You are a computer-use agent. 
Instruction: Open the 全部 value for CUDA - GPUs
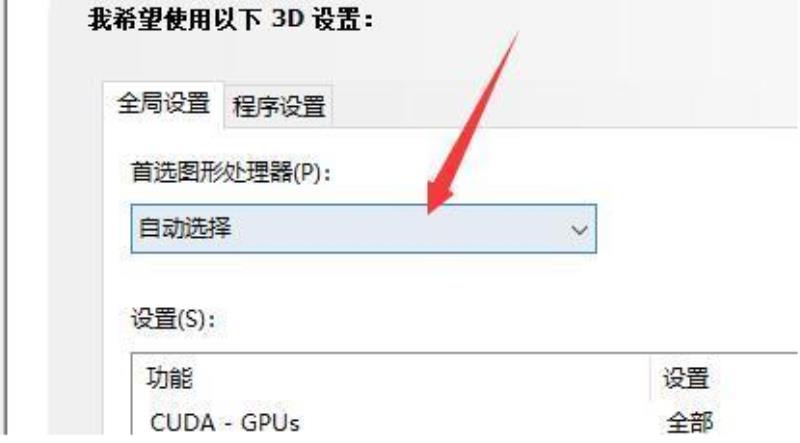pyautogui.click(x=689, y=423)
